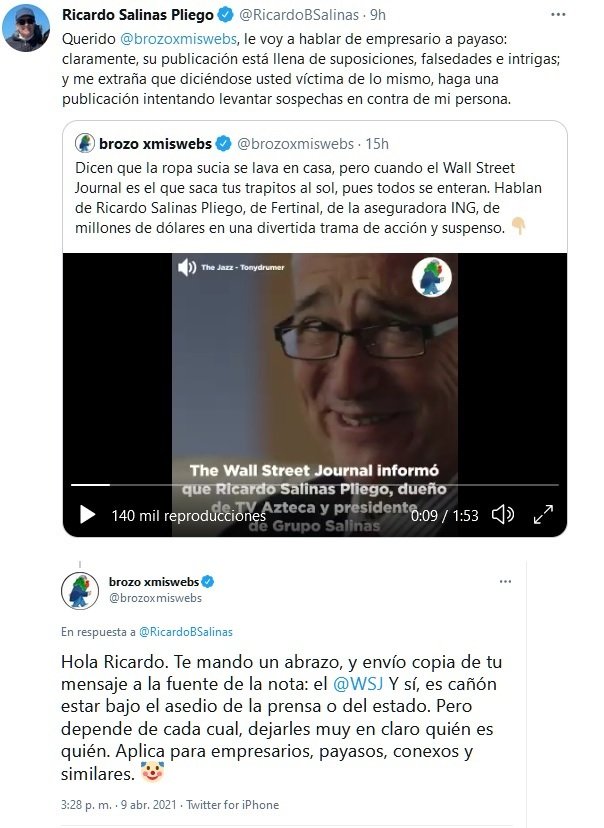
Task: Open the 15h timestamp of quoted tweet
Action: (377, 144)
